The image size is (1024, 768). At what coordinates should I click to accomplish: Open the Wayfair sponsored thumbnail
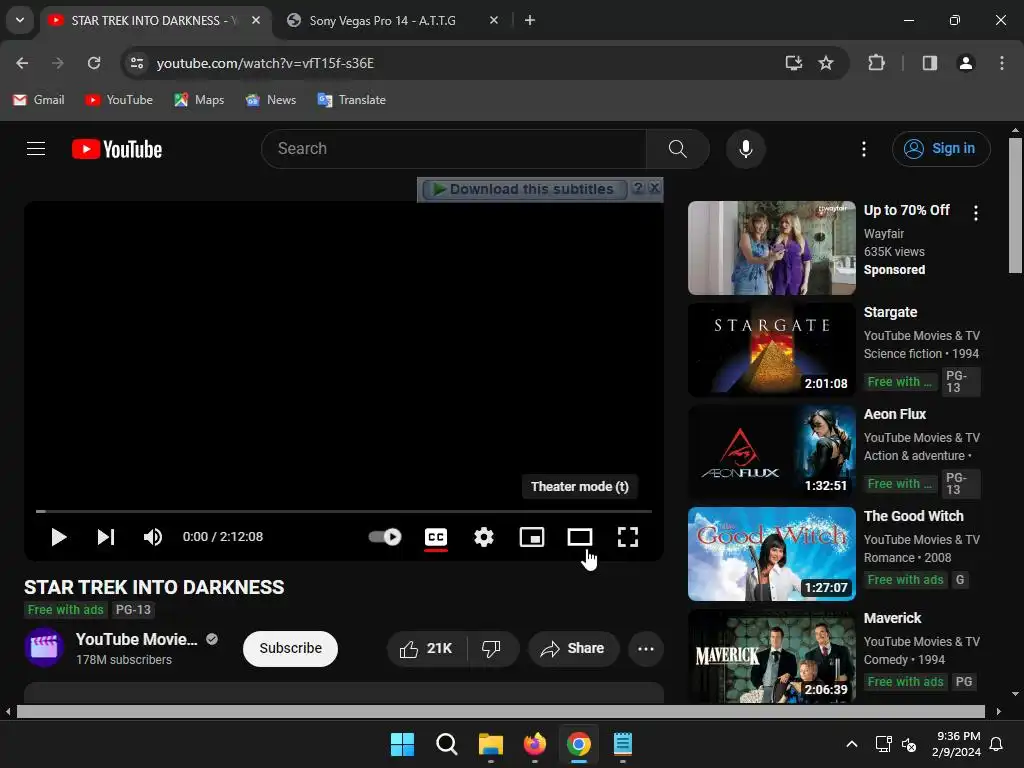point(772,248)
